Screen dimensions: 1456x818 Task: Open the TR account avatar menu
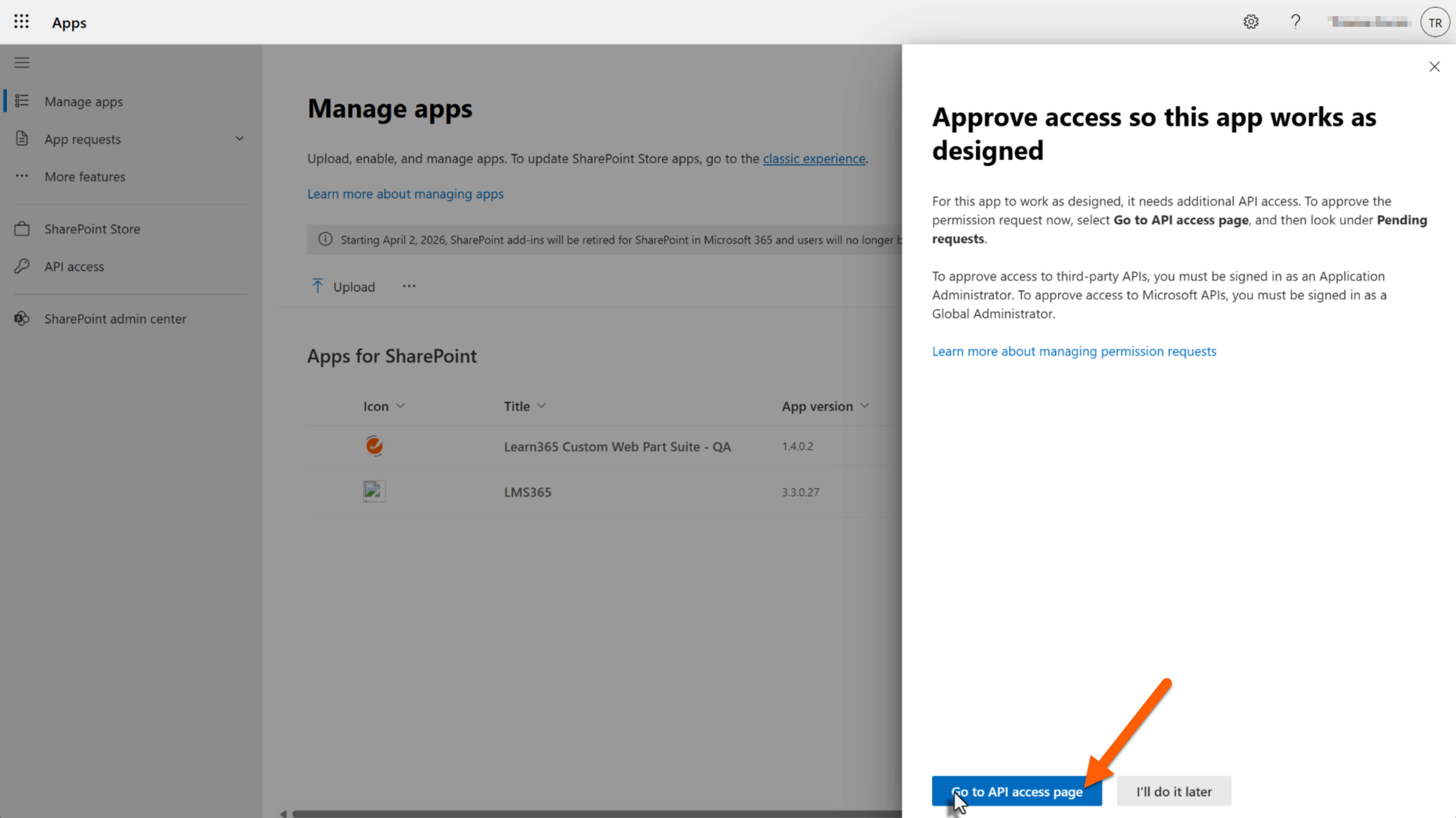pos(1435,22)
